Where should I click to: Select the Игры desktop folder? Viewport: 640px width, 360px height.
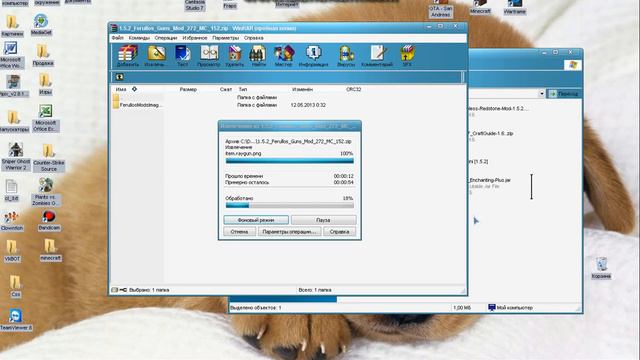45,84
